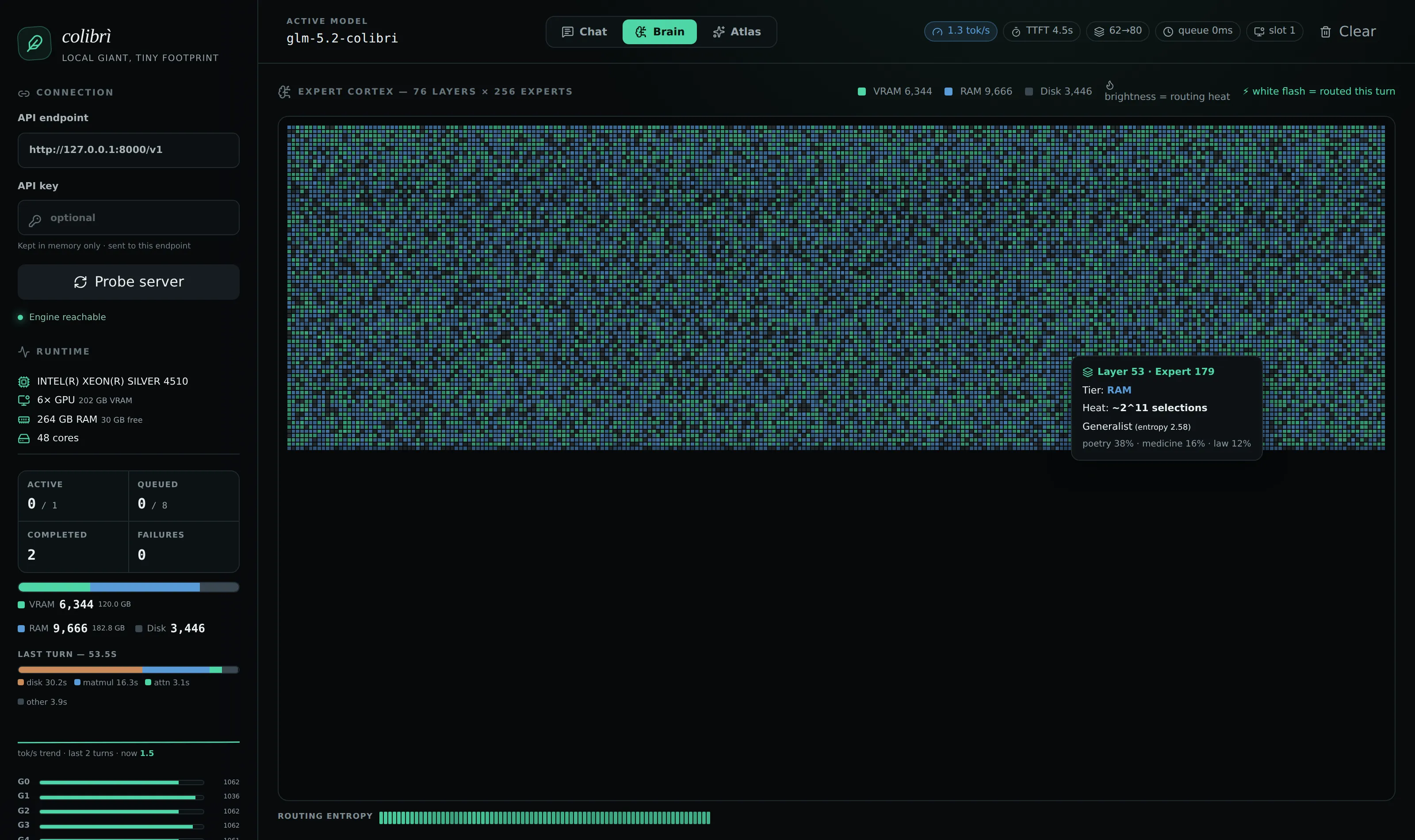Image resolution: width=1415 pixels, height=840 pixels.
Task: Click the ACTIVE 0 / 1 stat cell
Action: [73, 496]
